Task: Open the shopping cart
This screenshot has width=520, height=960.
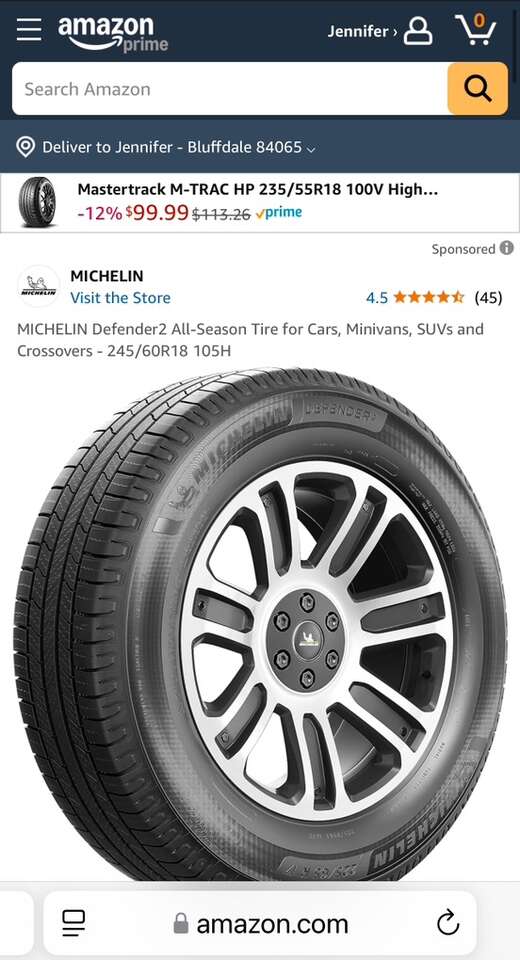Action: coord(476,29)
